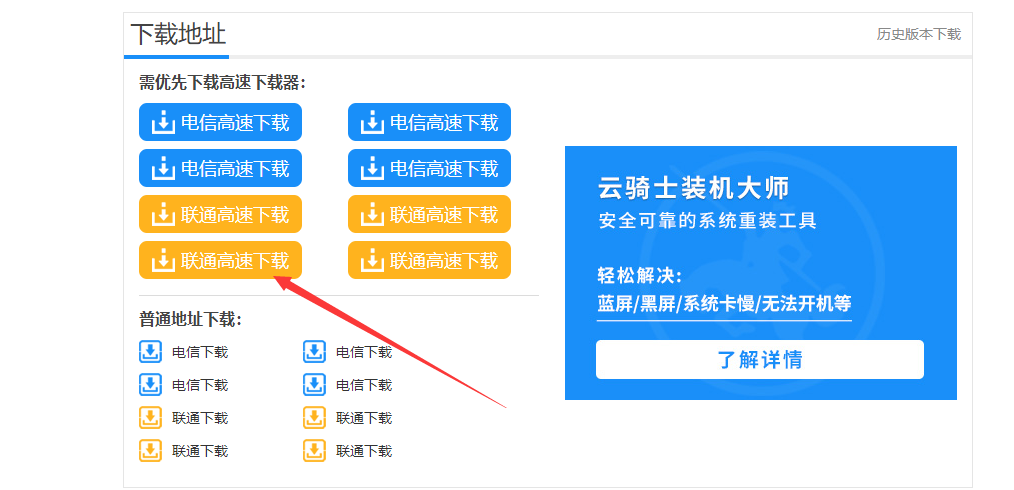Screen dimensions: 1014x490
Task: Select the 下载地址 tab heading
Action: pyautogui.click(x=178, y=34)
